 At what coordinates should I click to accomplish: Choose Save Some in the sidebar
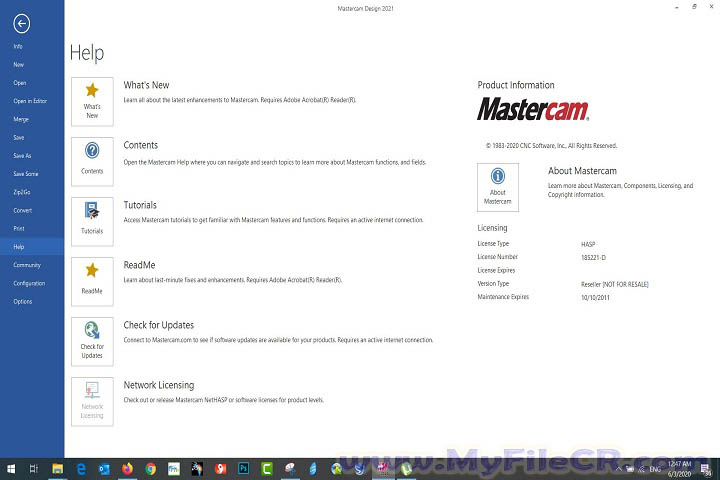26,174
